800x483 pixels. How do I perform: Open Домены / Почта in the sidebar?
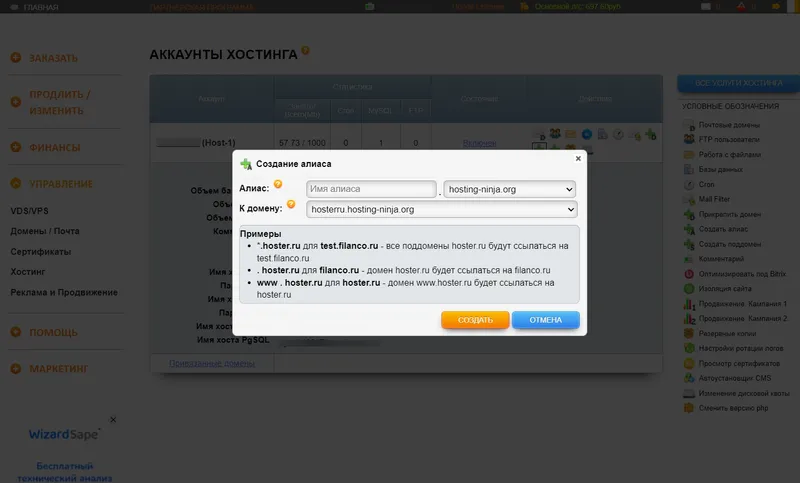45,231
